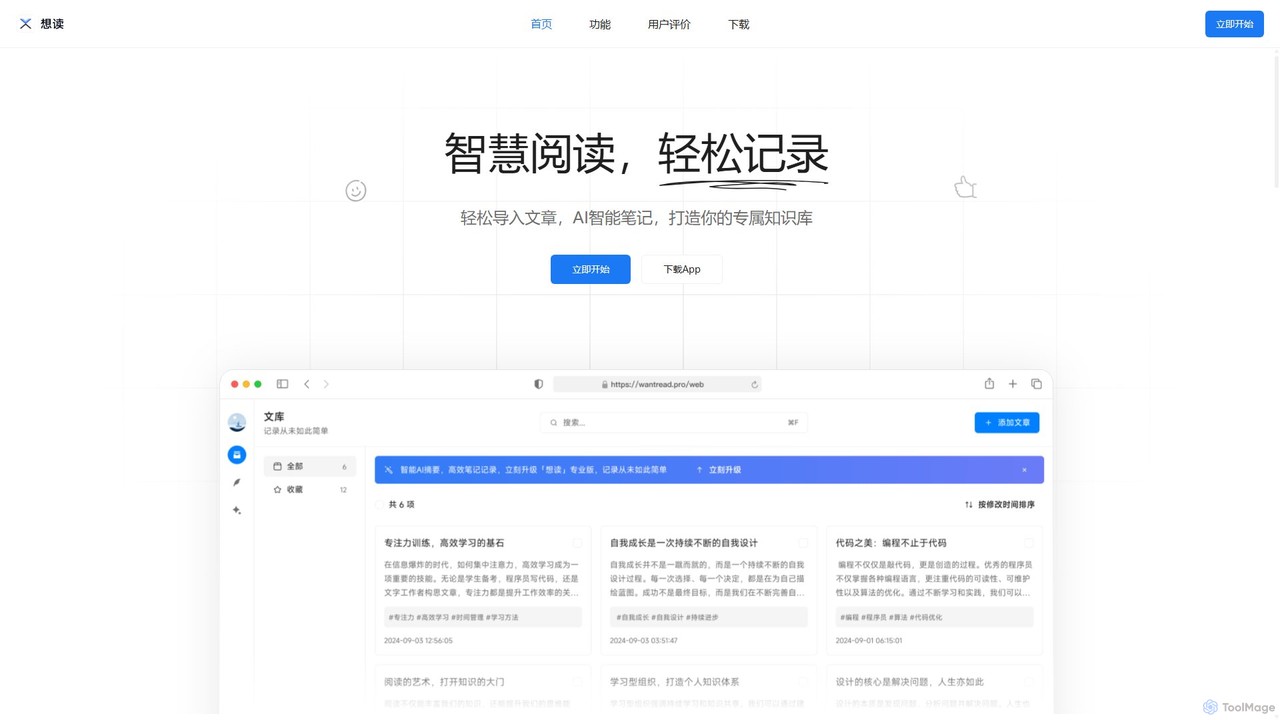Go back with the browser back arrow
The image size is (1280, 720).
pyautogui.click(x=307, y=384)
